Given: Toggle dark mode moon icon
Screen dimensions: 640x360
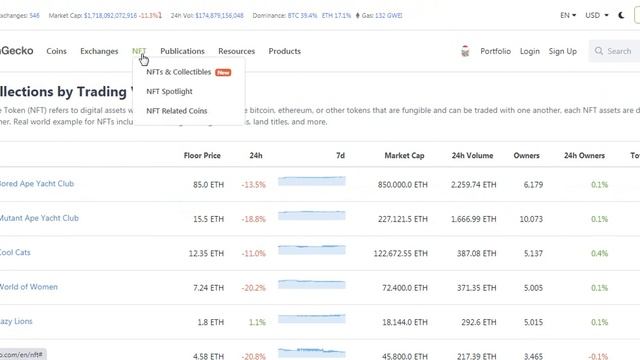Looking at the screenshot, I should coord(621,16).
